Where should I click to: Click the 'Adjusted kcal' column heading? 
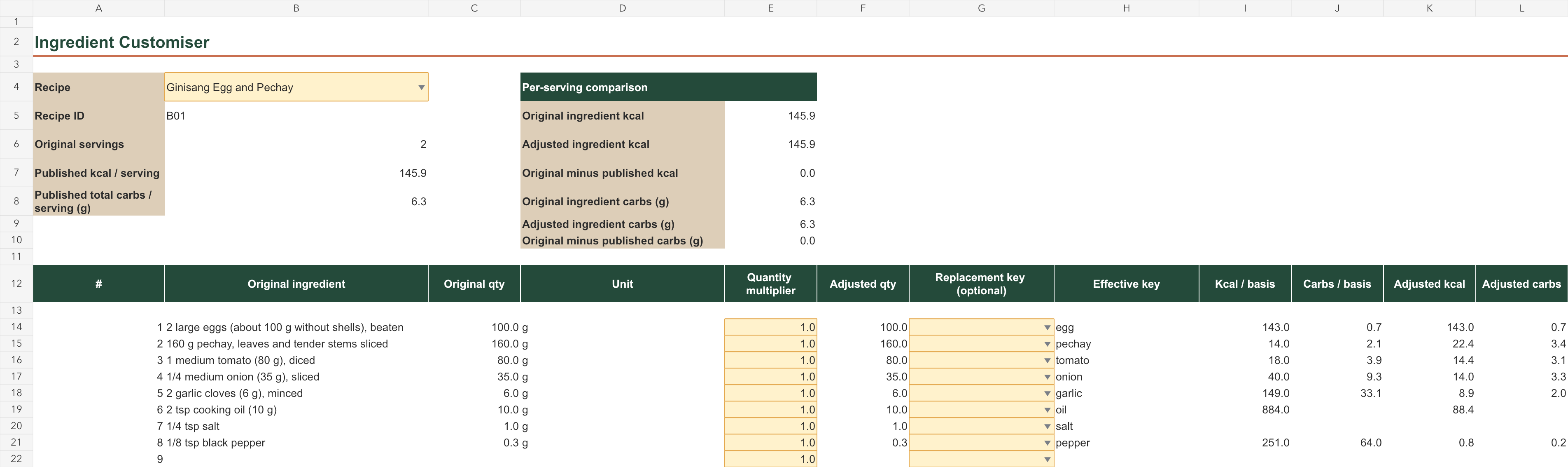[1429, 284]
